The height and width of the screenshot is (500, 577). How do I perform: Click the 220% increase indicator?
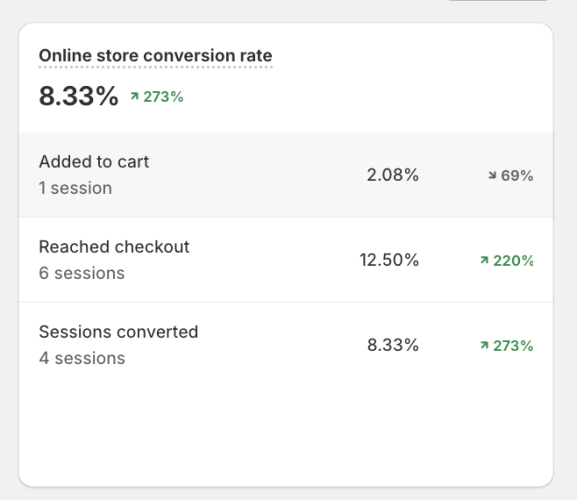pos(507,260)
